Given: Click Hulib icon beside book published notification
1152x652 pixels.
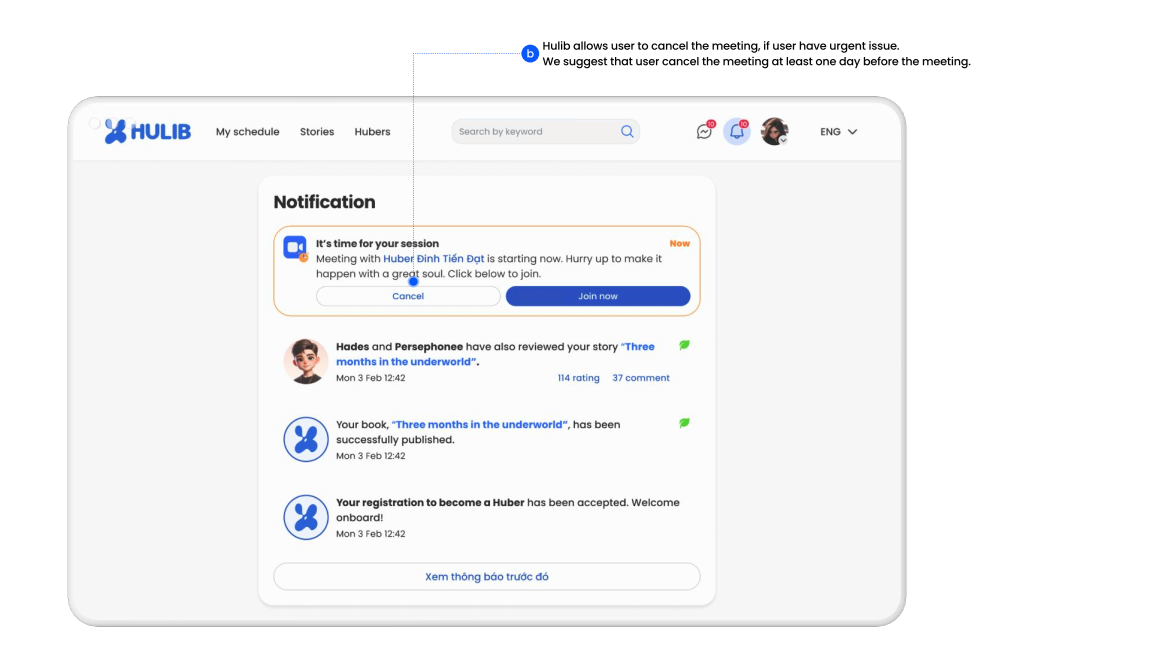Looking at the screenshot, I should tap(306, 439).
